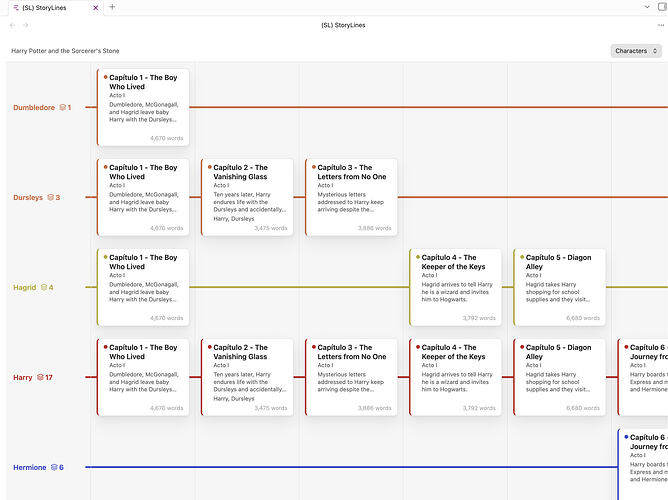Click the 3,792 words count in Hagrid row
668x500 pixels.
tap(479, 318)
